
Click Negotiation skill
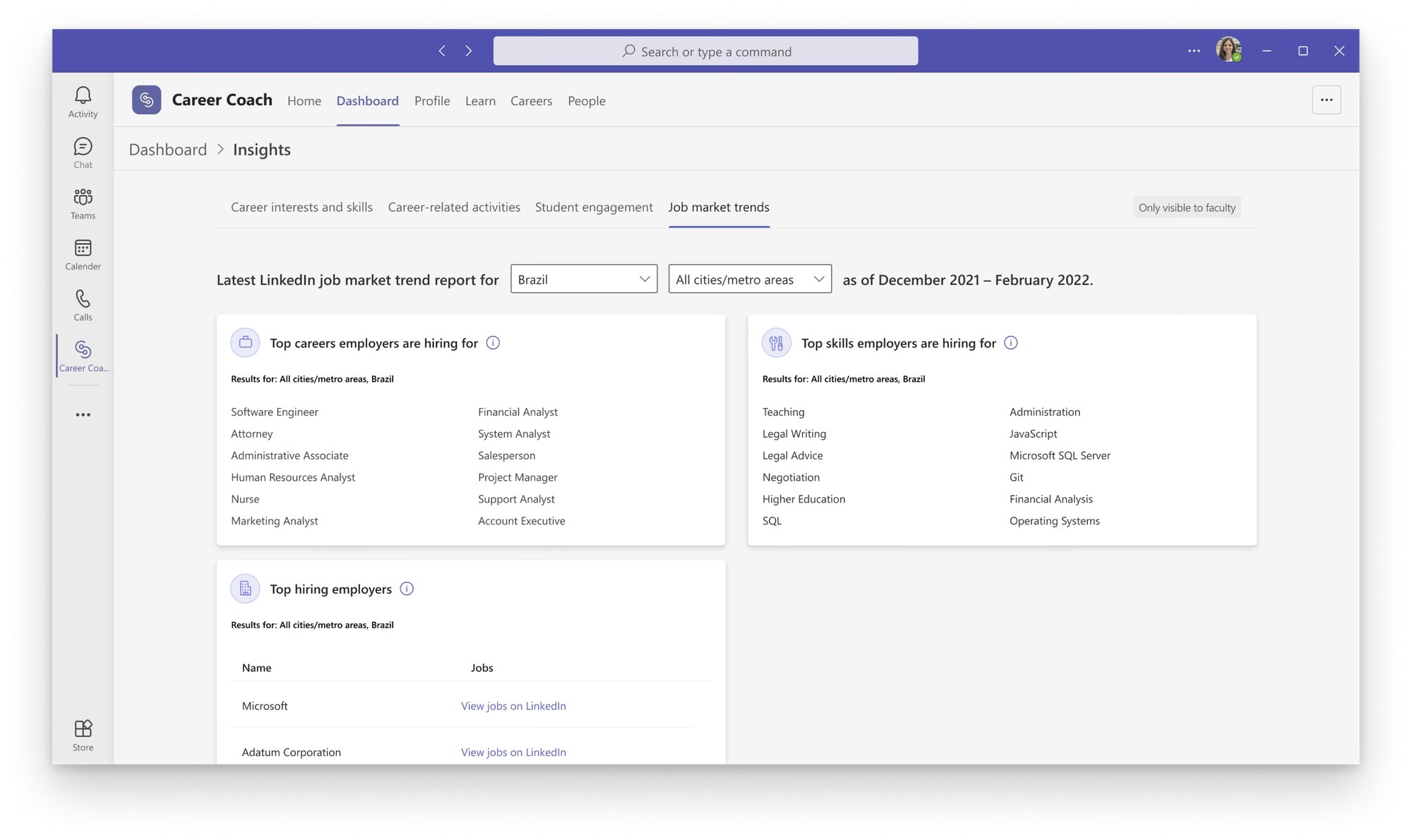pos(791,477)
